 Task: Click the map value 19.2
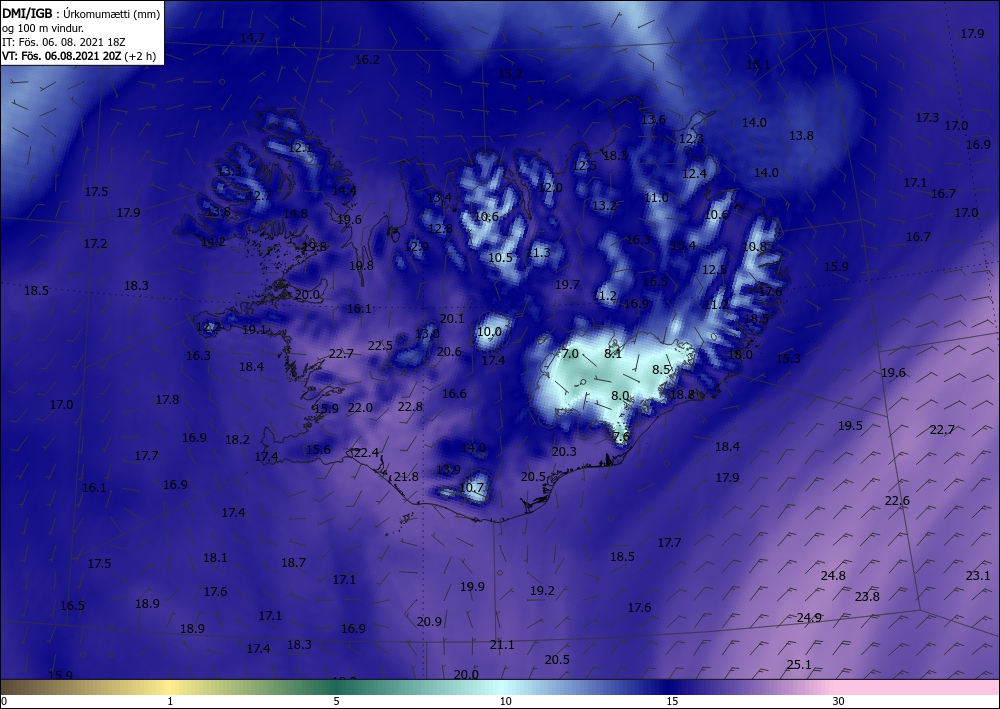[x=542, y=590]
